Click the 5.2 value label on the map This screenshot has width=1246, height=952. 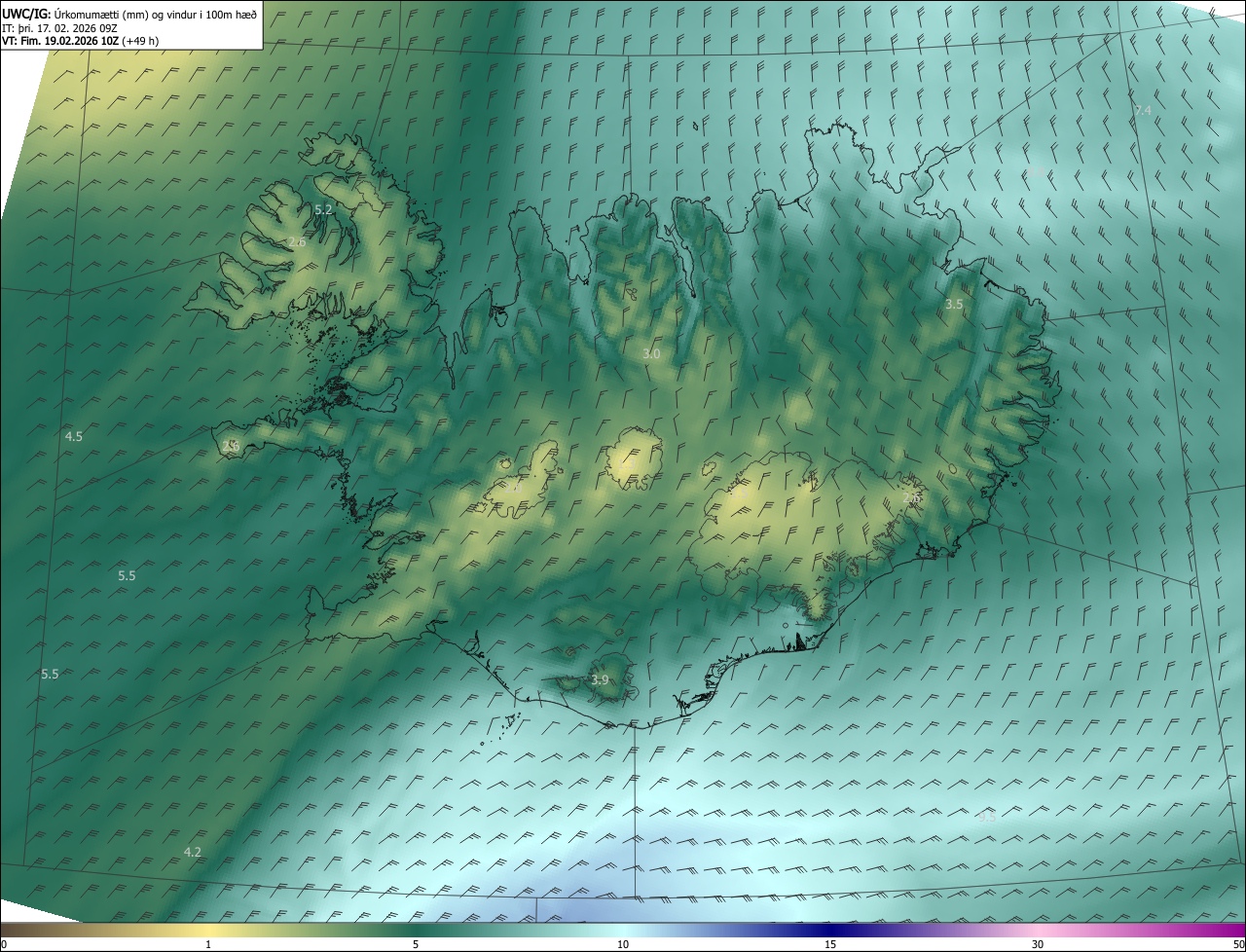click(324, 209)
